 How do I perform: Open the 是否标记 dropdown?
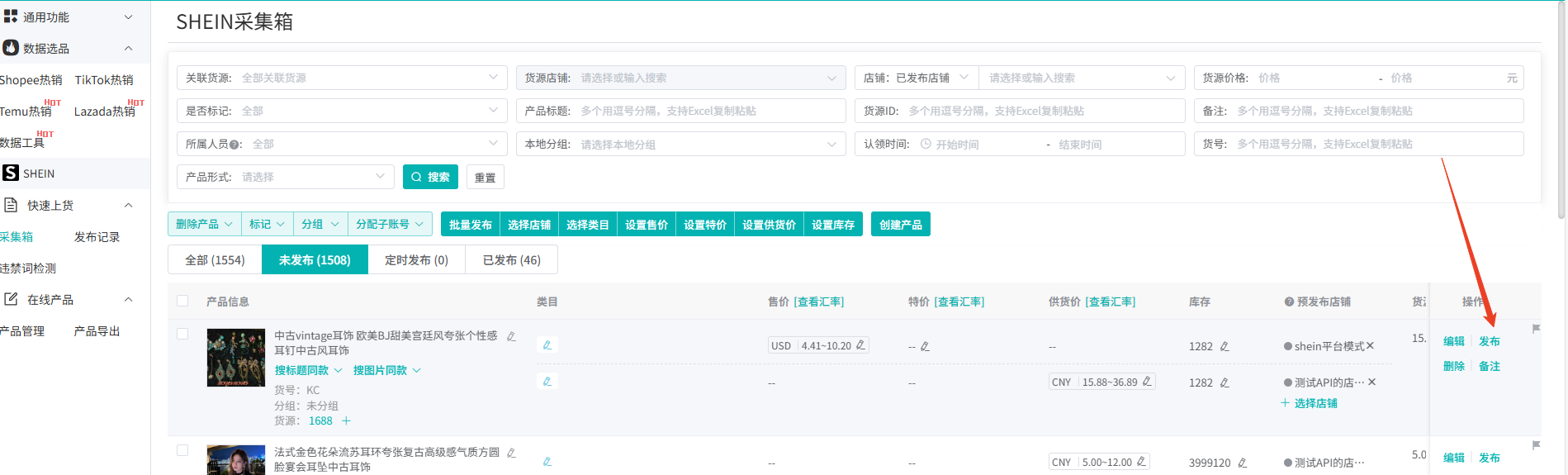pos(342,111)
